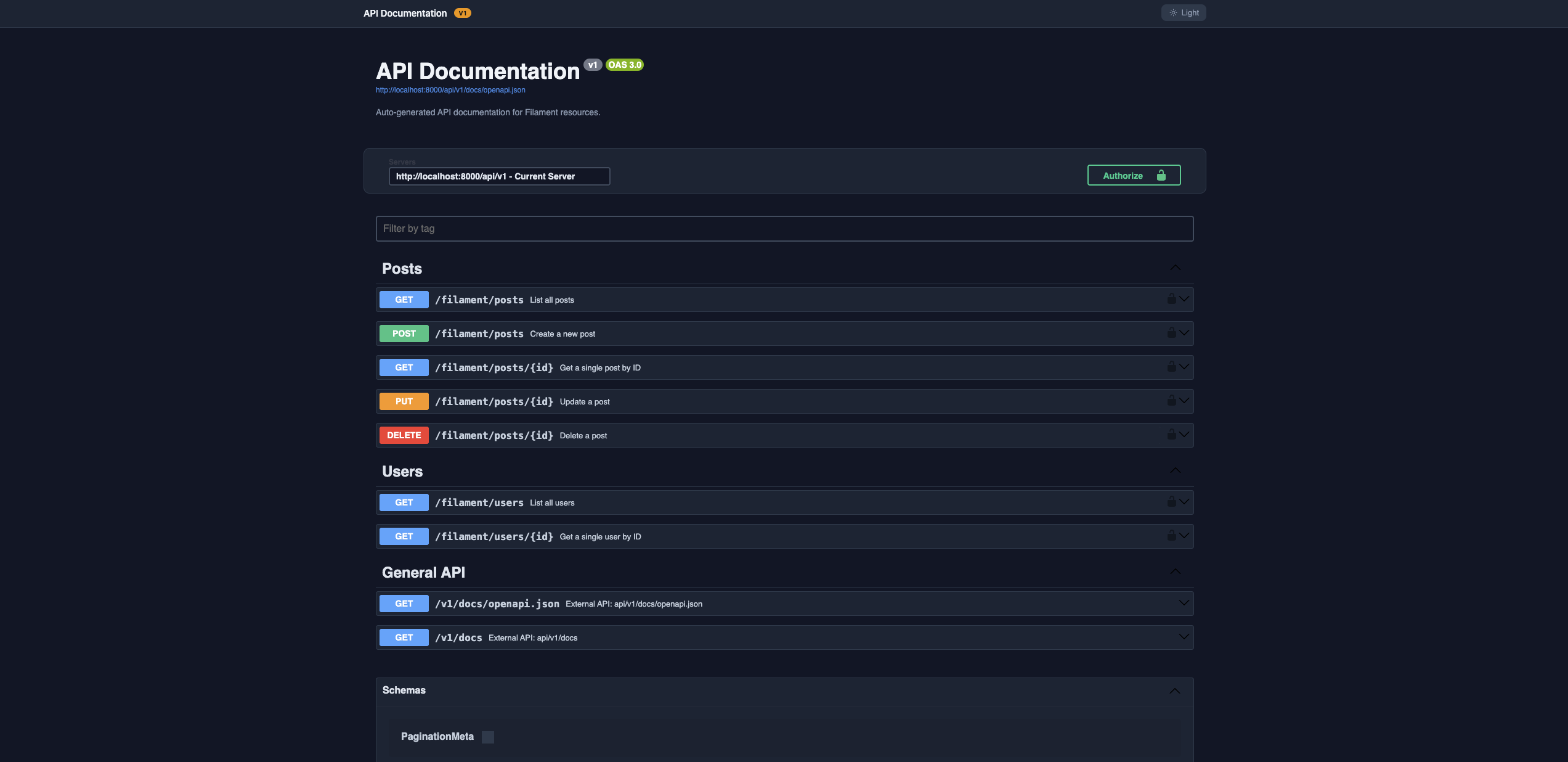Click External API: api/v1/docs summary
This screenshot has width=1568, height=762.
[x=533, y=637]
